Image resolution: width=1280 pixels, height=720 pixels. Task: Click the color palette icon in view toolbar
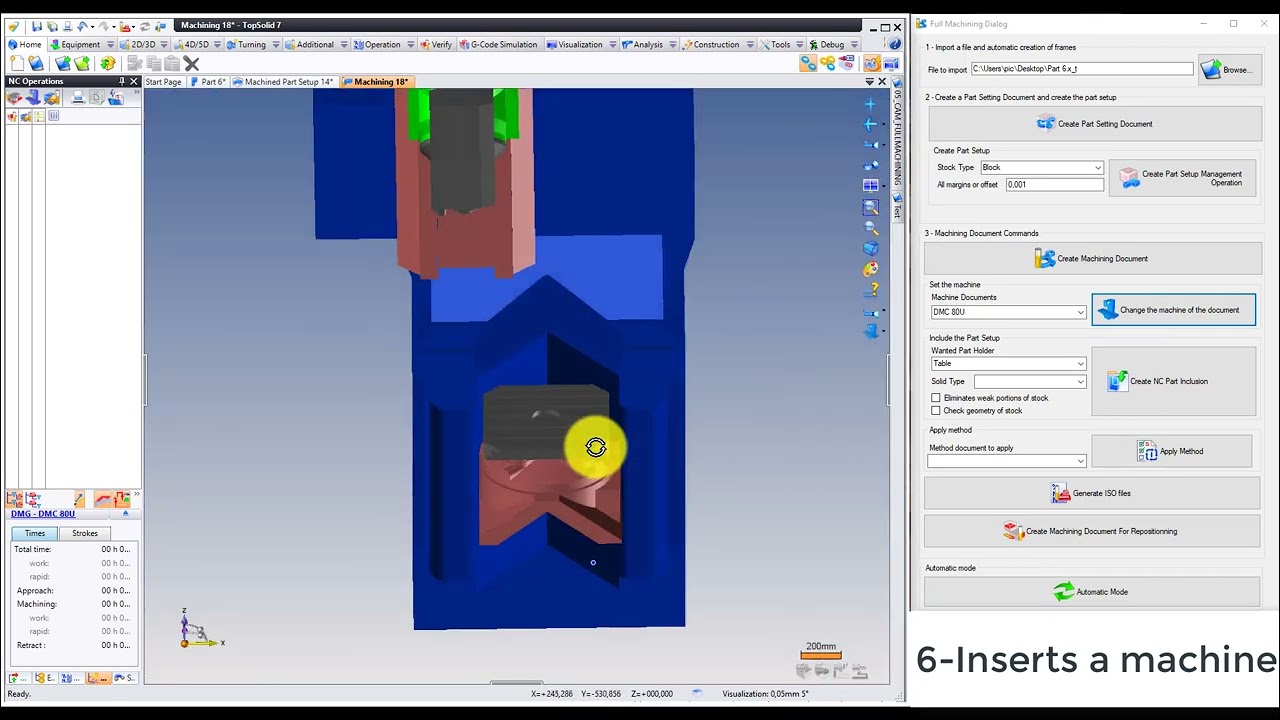(871, 270)
